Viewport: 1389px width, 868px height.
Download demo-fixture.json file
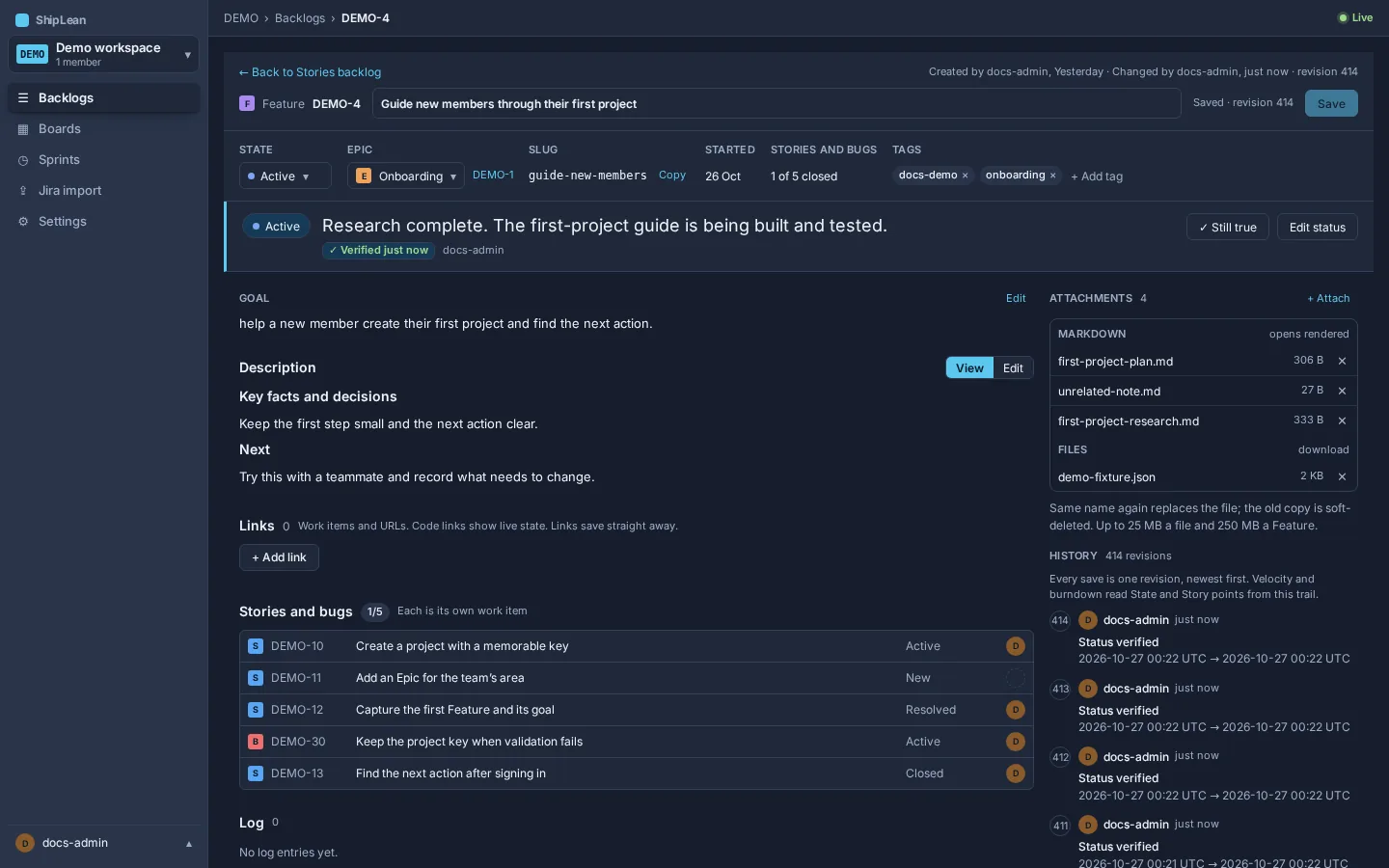[1106, 477]
